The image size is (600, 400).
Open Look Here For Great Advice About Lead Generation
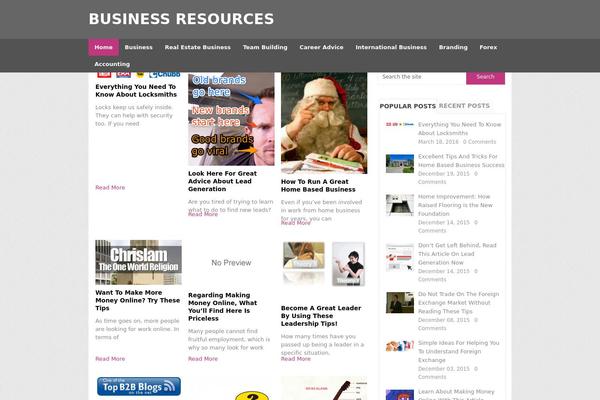[222, 181]
